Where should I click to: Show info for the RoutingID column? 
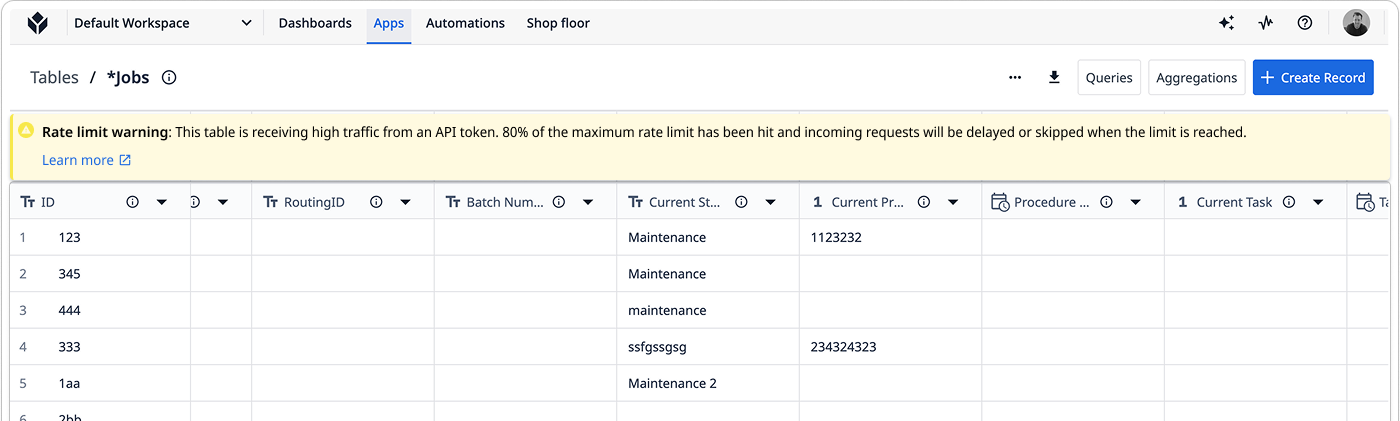point(376,202)
